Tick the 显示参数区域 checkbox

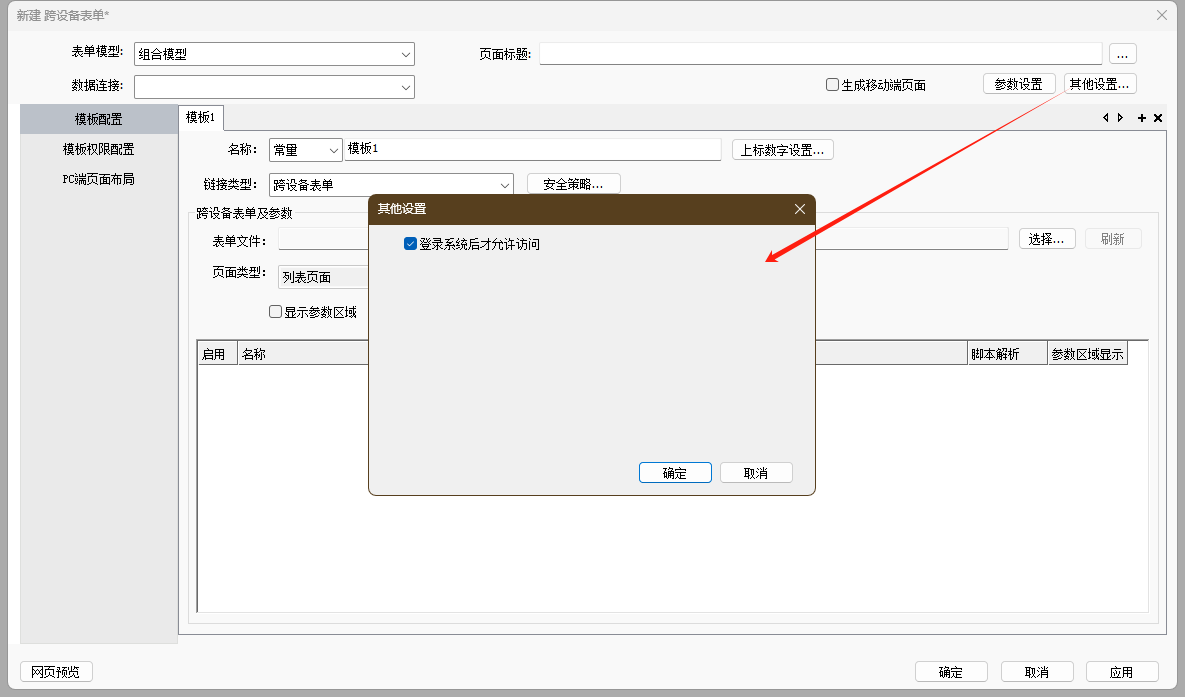pos(276,312)
